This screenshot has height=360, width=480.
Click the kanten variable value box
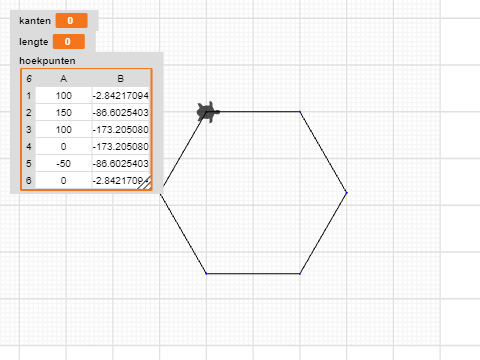71,21
